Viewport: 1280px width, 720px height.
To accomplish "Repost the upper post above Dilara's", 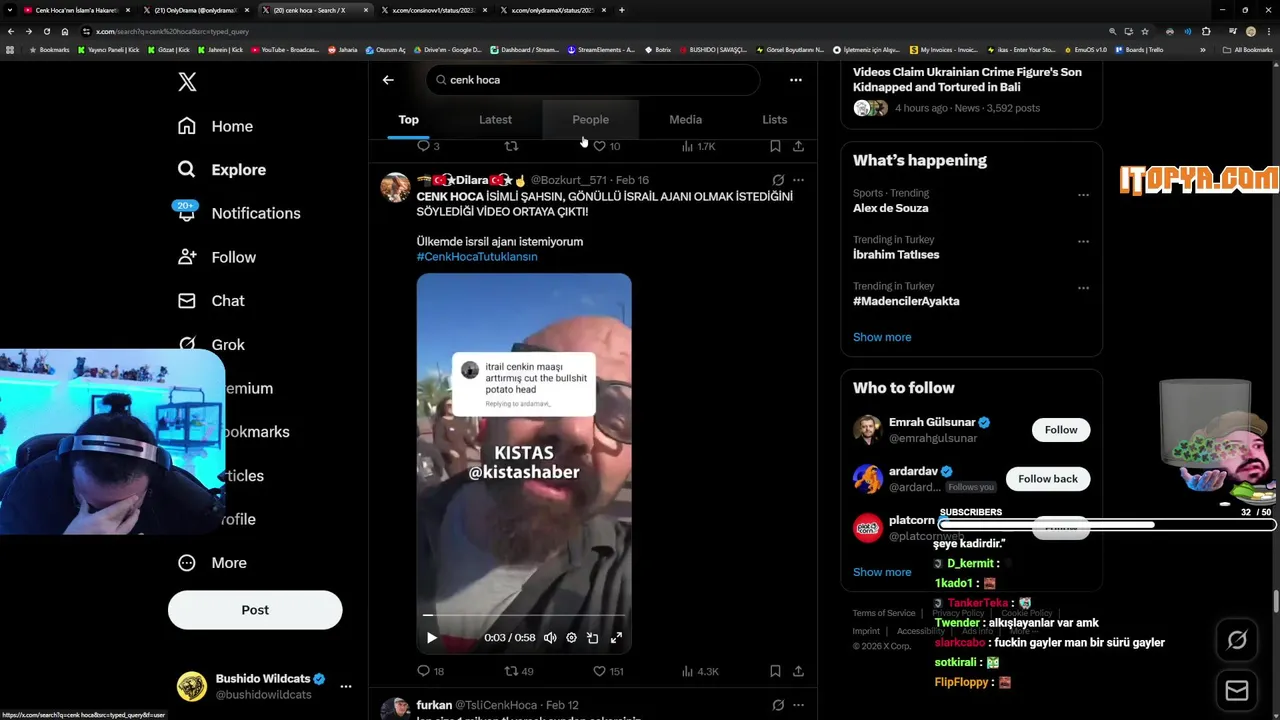I will [511, 146].
